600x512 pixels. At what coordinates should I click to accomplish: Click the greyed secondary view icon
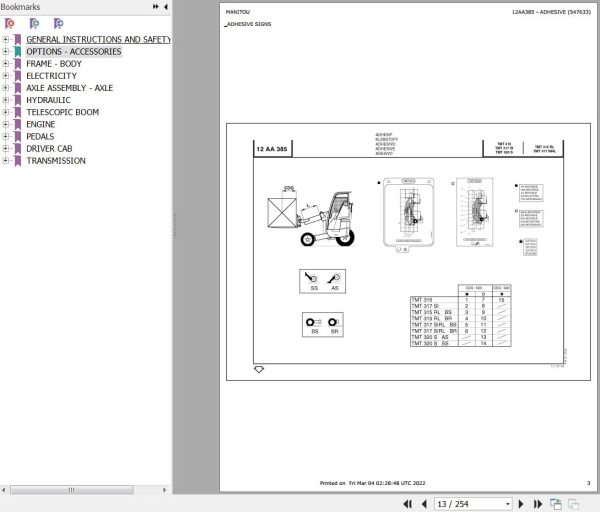tap(573, 504)
